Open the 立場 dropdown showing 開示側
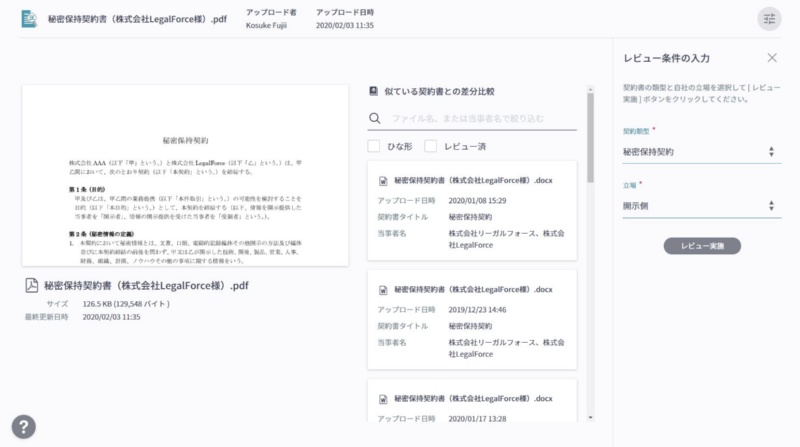800x447 pixels. click(x=702, y=206)
